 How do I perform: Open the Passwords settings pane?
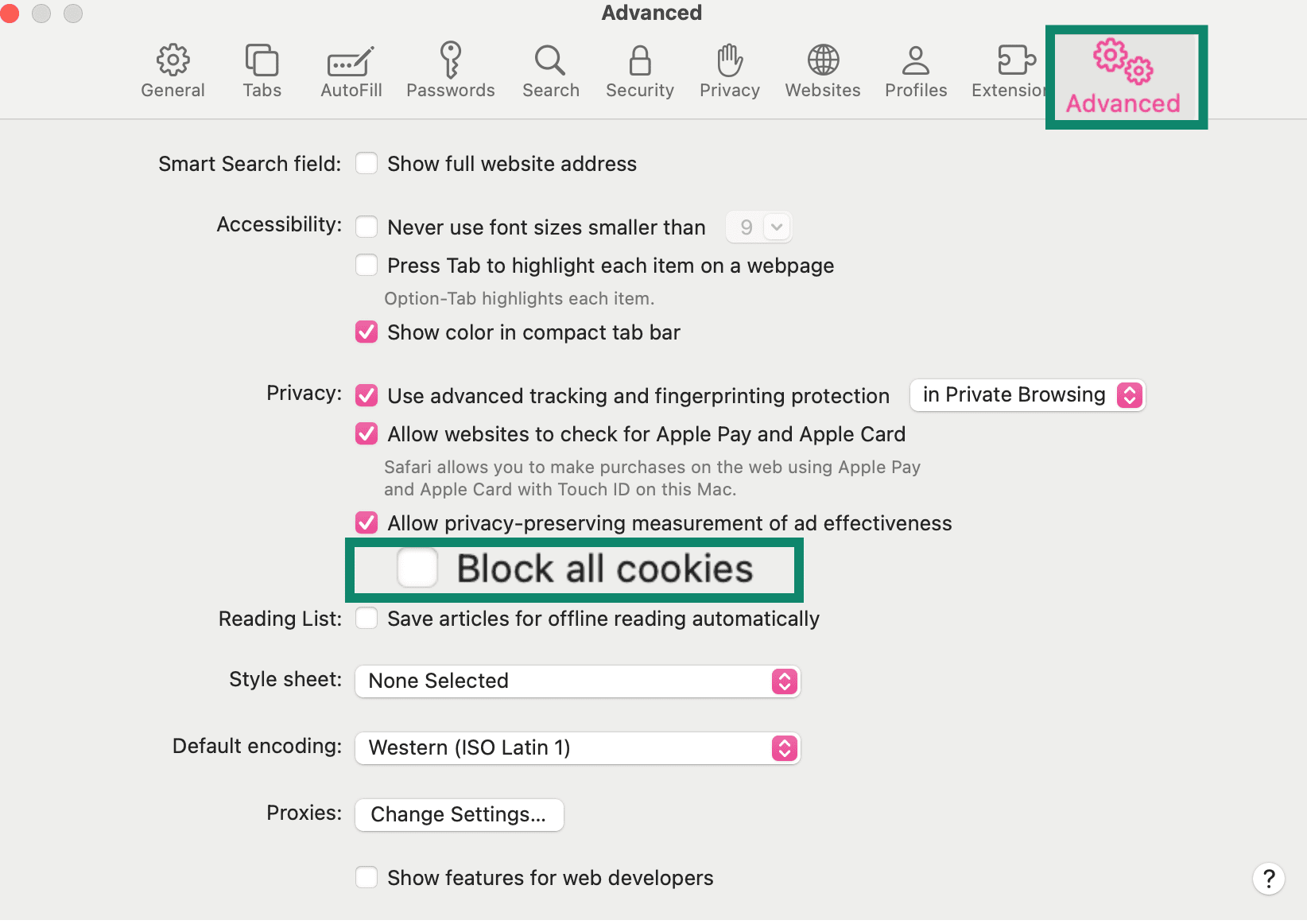click(x=451, y=70)
